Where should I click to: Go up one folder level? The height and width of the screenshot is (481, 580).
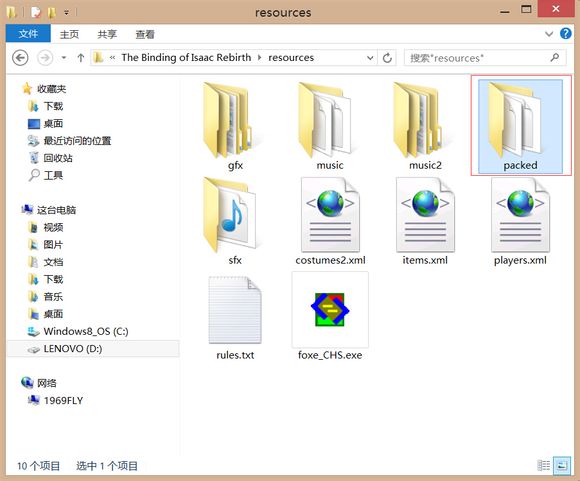pyautogui.click(x=81, y=58)
